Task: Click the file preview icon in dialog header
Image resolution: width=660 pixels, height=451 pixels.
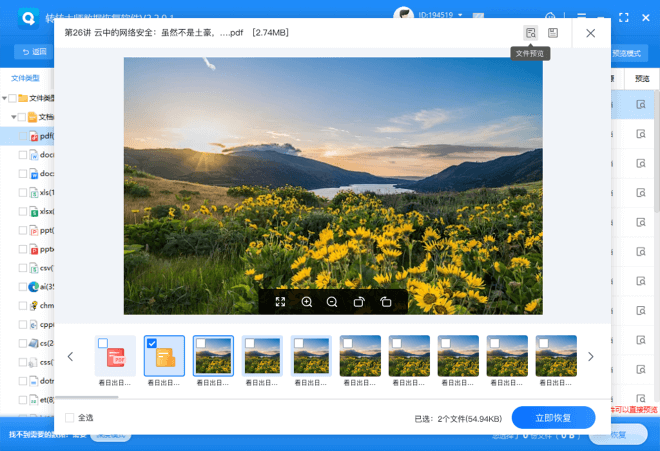Action: point(530,33)
